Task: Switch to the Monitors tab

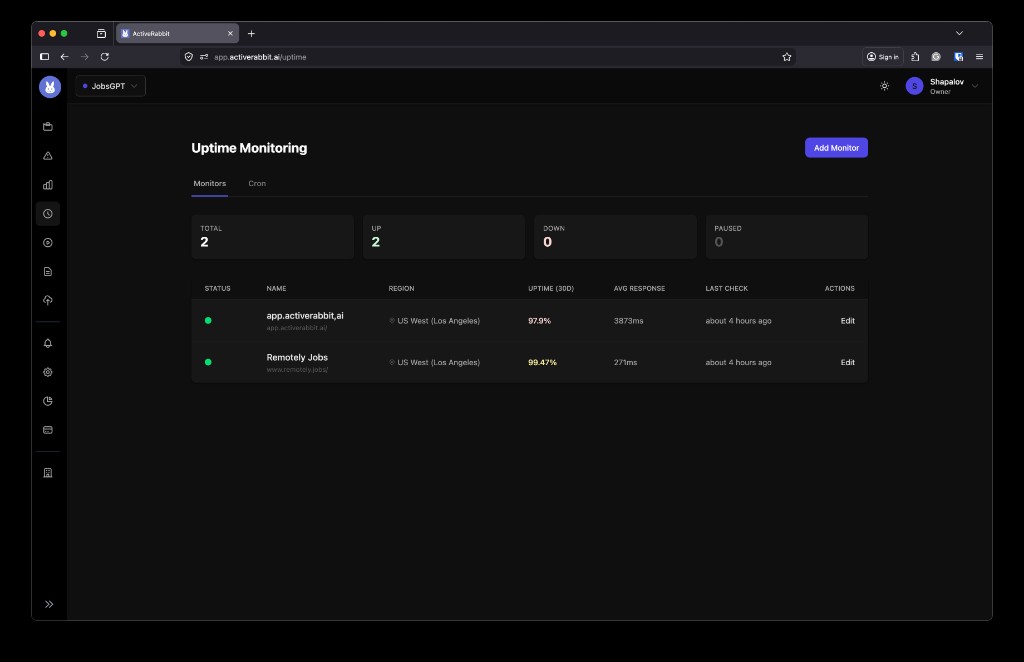Action: click(210, 183)
